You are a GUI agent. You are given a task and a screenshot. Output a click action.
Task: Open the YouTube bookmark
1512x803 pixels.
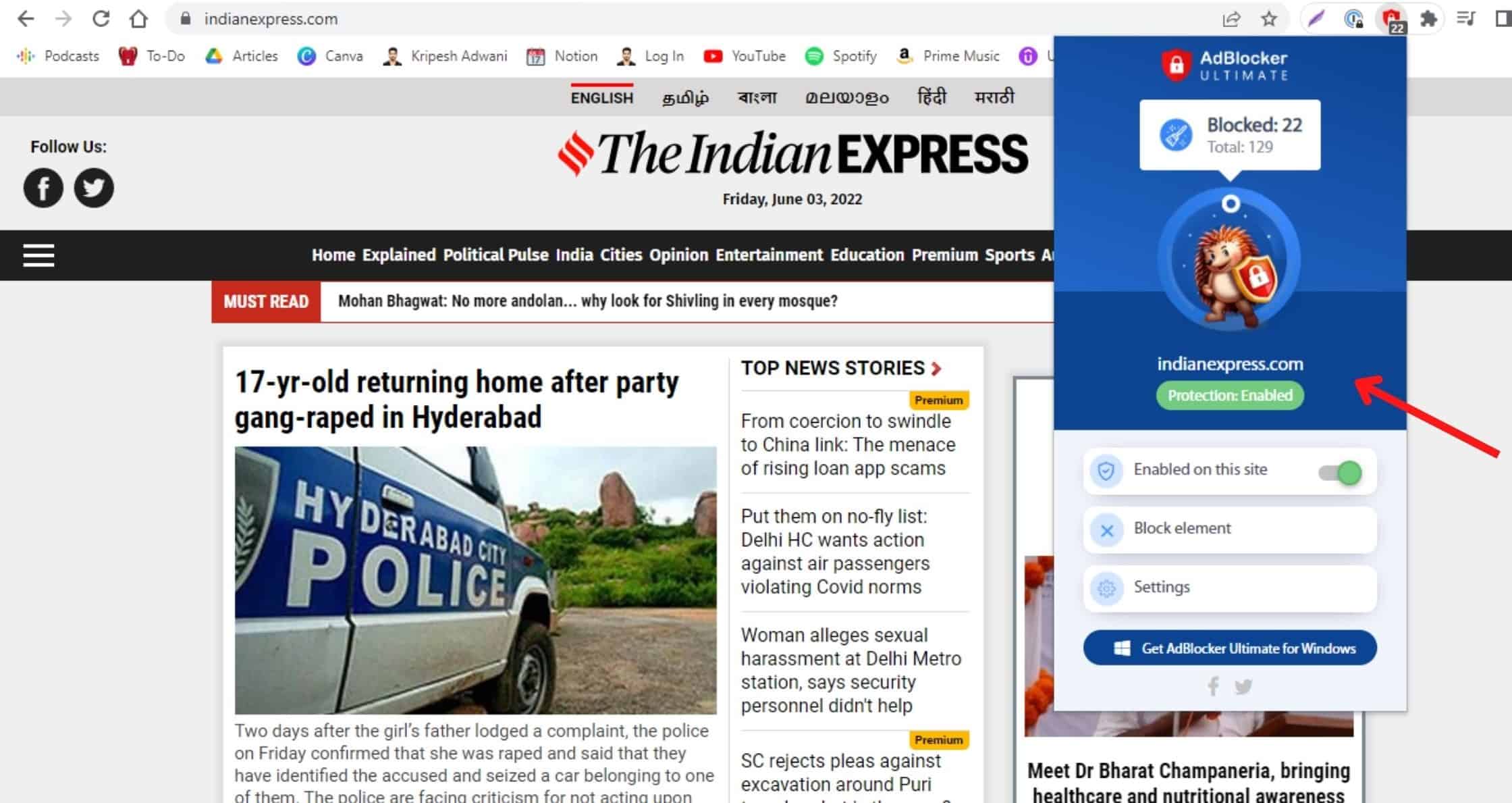pyautogui.click(x=745, y=56)
